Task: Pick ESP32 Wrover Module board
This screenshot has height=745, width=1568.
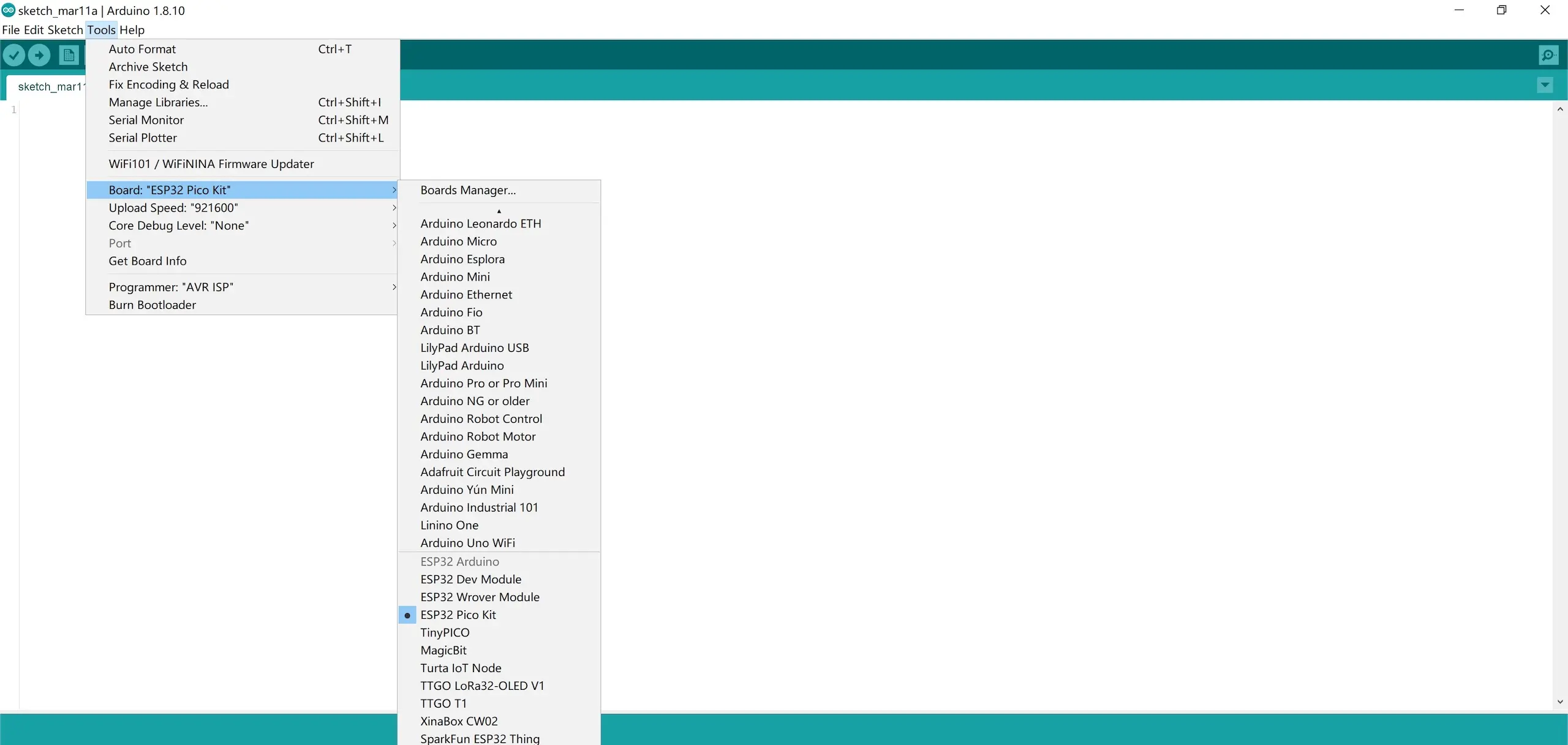Action: click(x=499, y=597)
